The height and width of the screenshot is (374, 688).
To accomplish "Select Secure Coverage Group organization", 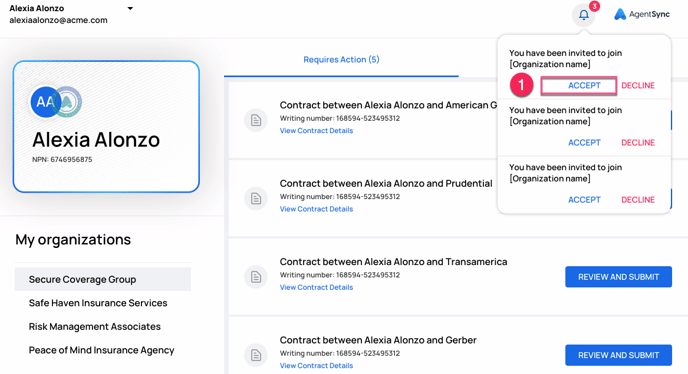I will click(x=103, y=279).
